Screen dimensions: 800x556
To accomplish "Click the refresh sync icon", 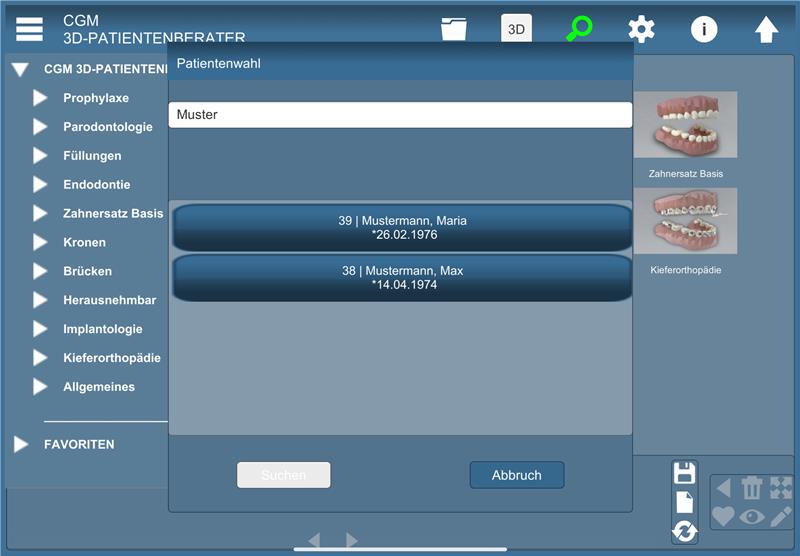I will (684, 532).
